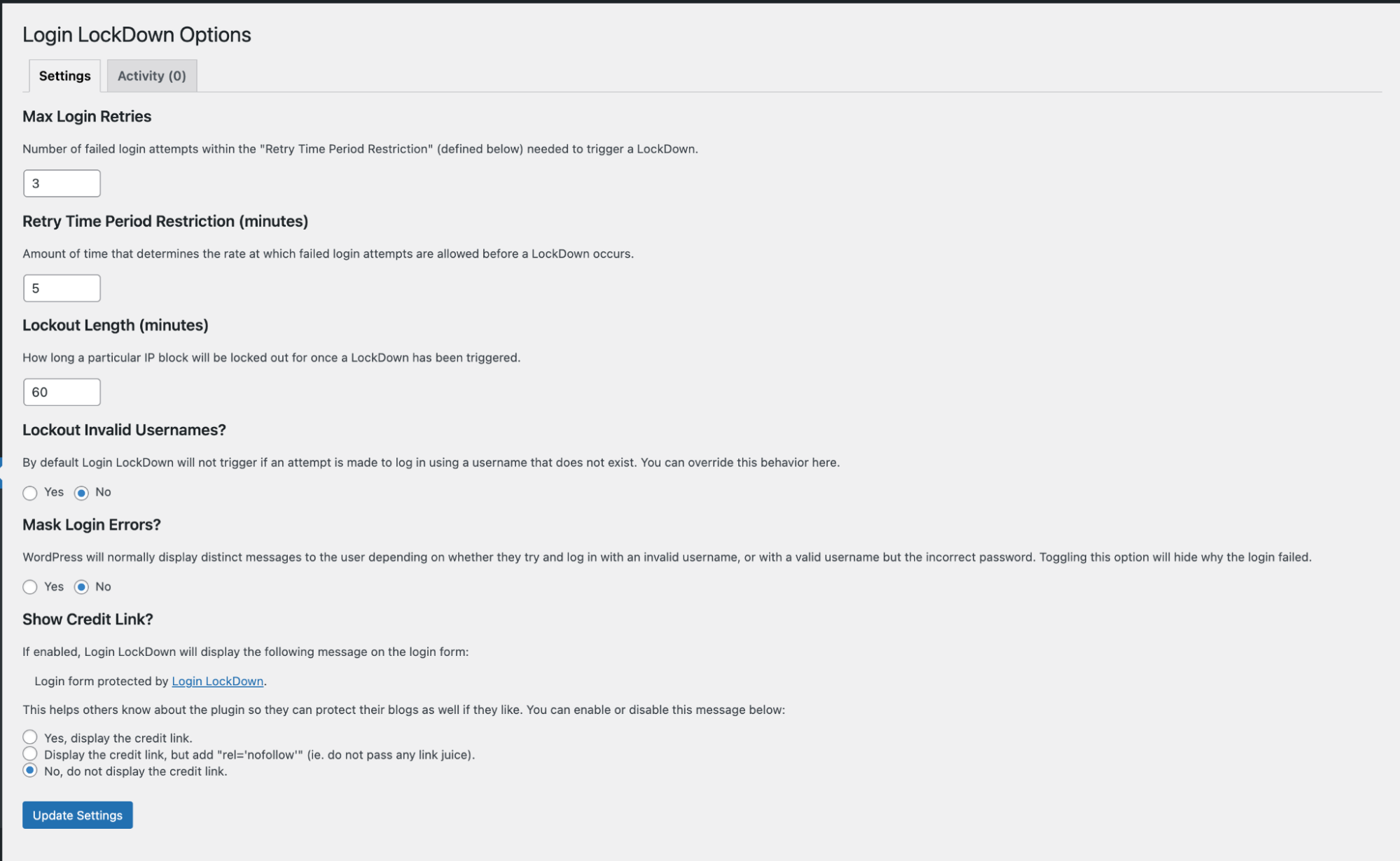The image size is (1400, 861).
Task: Choose Yes radio under Mask Login Errors
Action: (29, 587)
